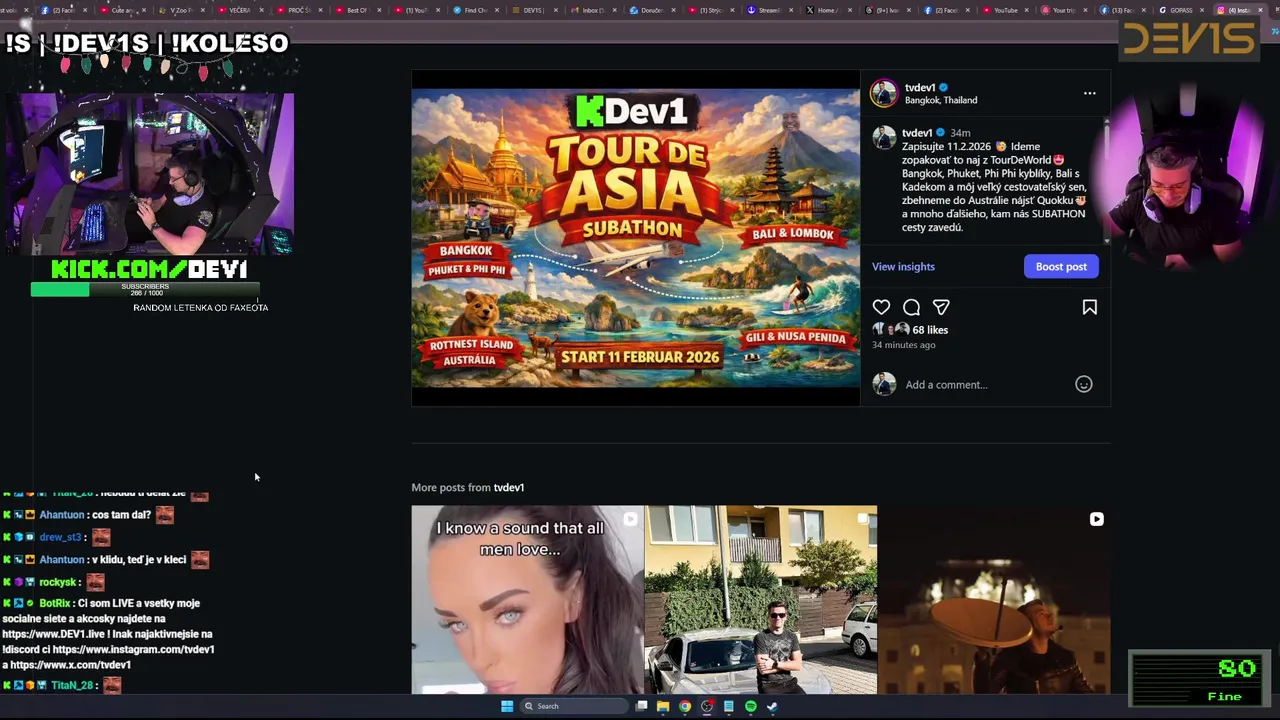Click RANDOM LETENKA OD FAXEOTA text

point(200,308)
